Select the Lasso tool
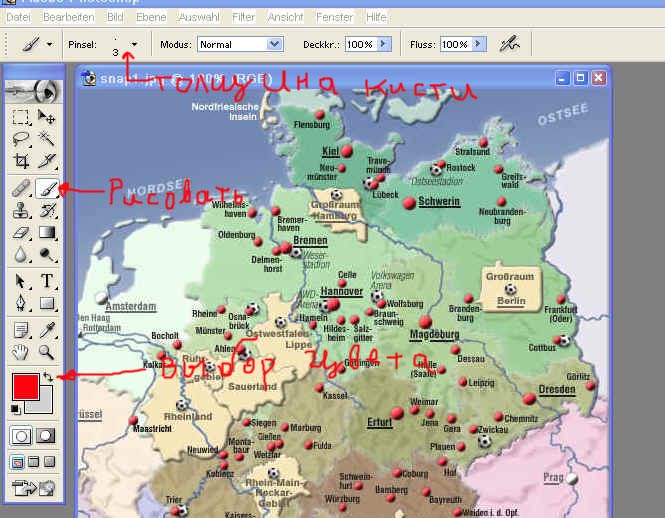The image size is (665, 518). (20, 139)
